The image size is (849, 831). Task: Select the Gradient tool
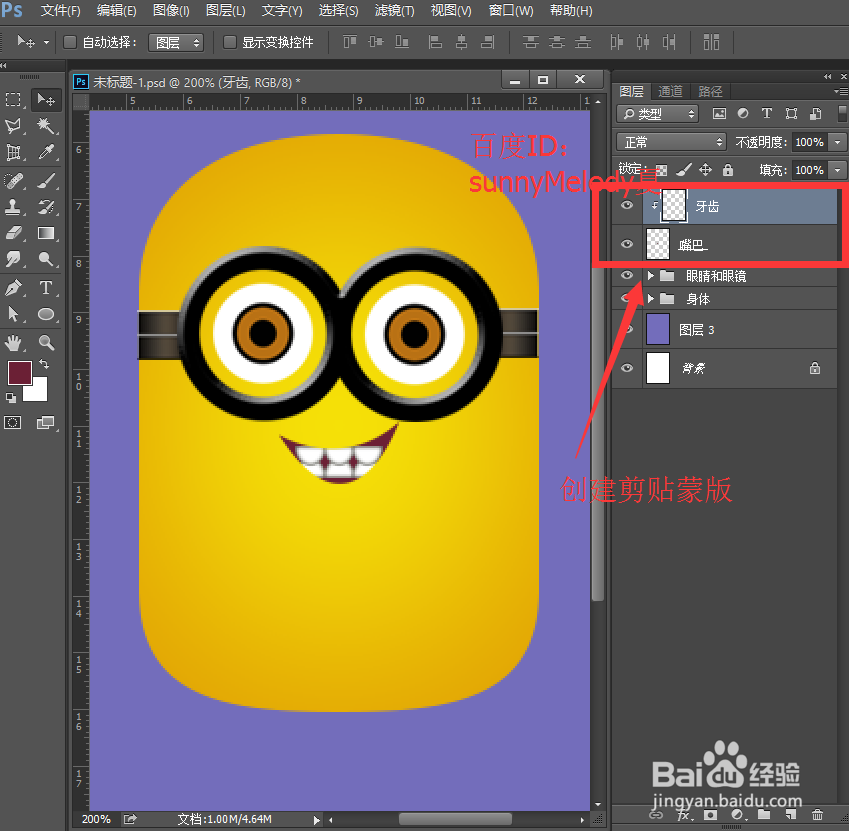(46, 233)
